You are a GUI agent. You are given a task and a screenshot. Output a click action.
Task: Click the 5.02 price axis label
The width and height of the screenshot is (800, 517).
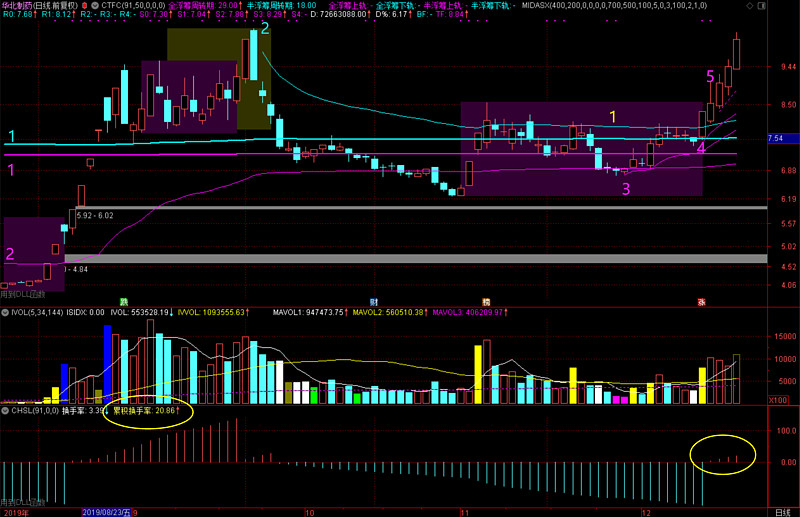pos(789,247)
